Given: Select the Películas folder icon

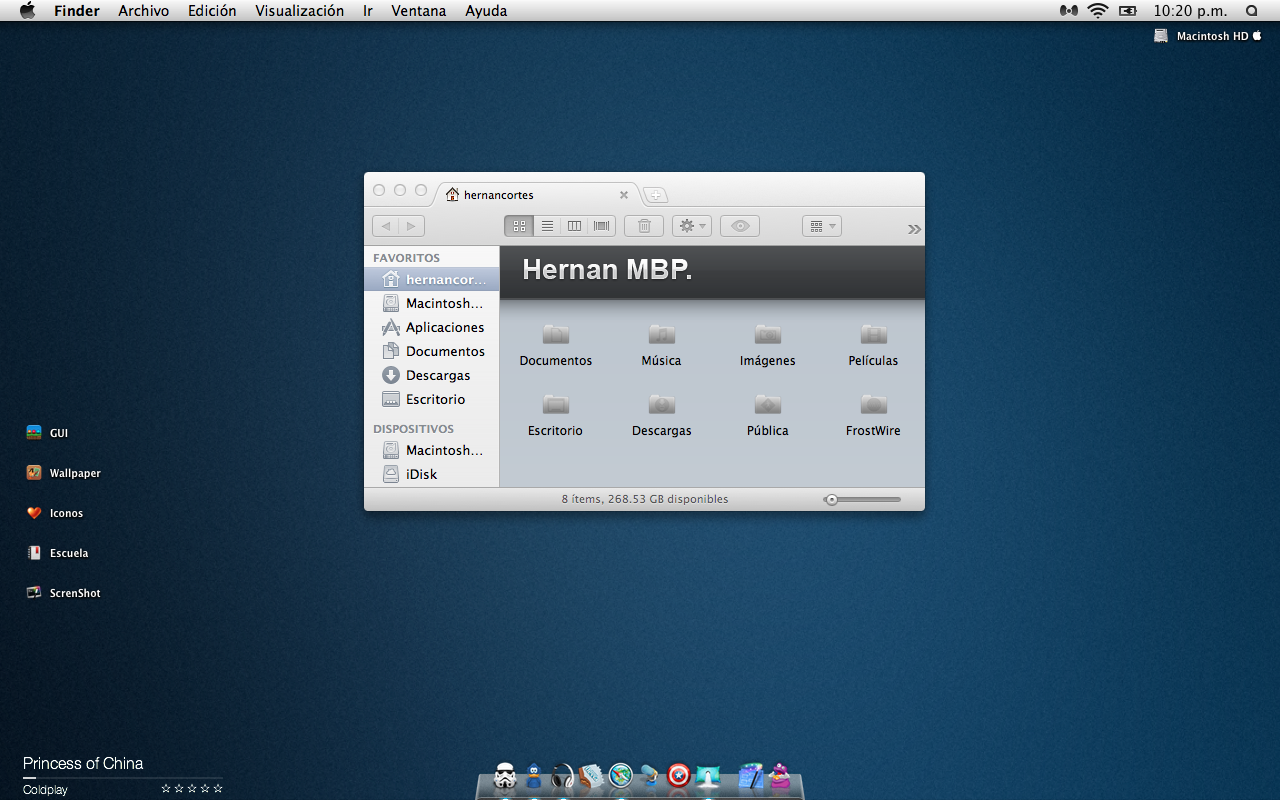Looking at the screenshot, I should click(874, 334).
